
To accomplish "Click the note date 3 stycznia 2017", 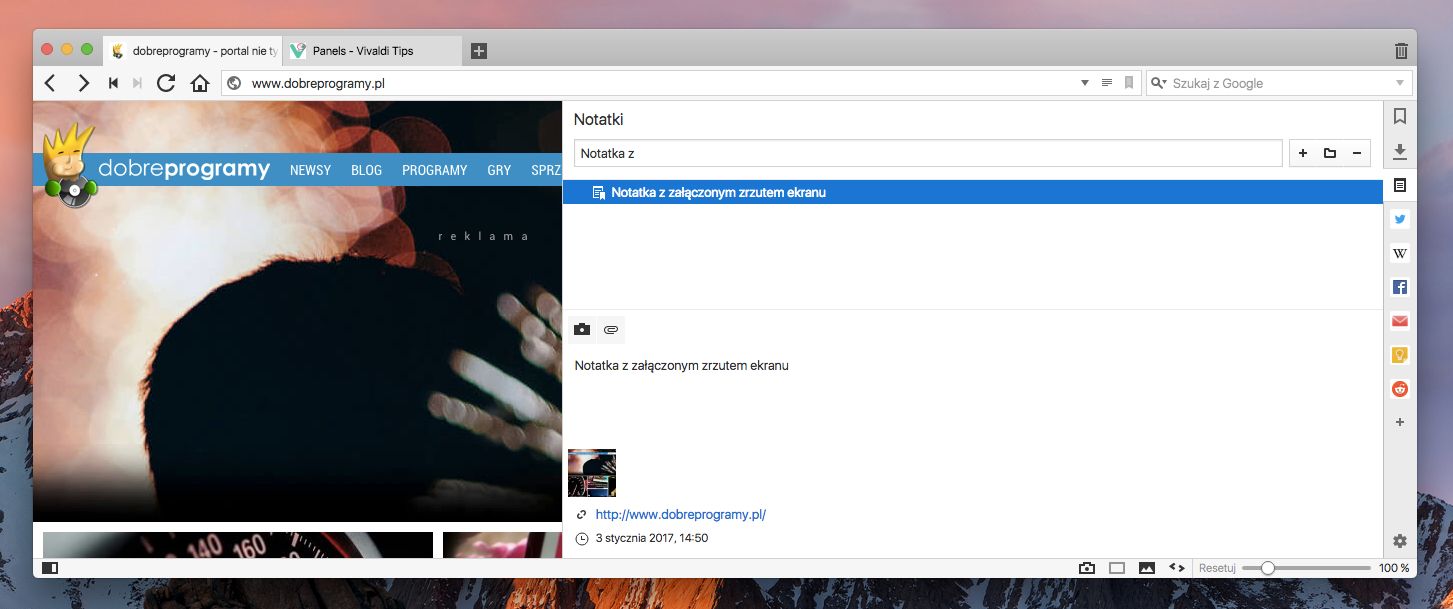I will (x=651, y=538).
